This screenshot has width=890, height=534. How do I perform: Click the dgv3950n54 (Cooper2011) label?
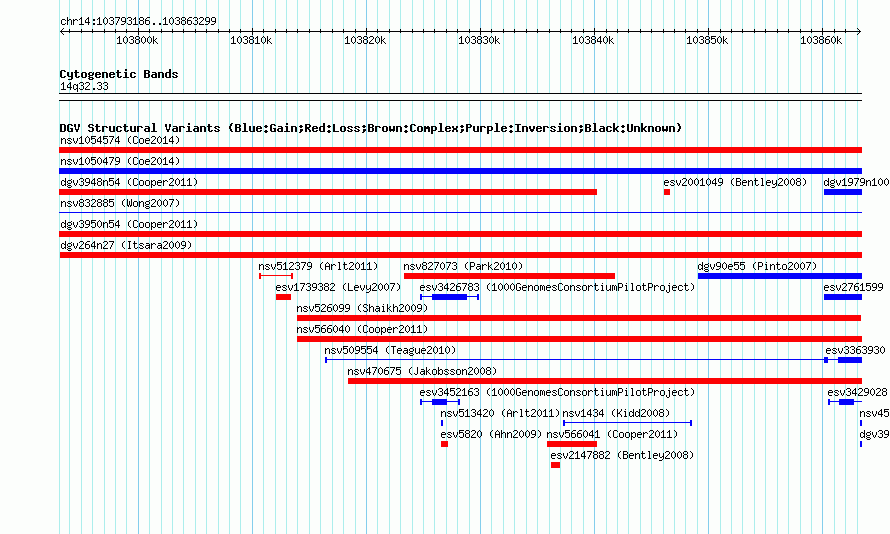129,224
